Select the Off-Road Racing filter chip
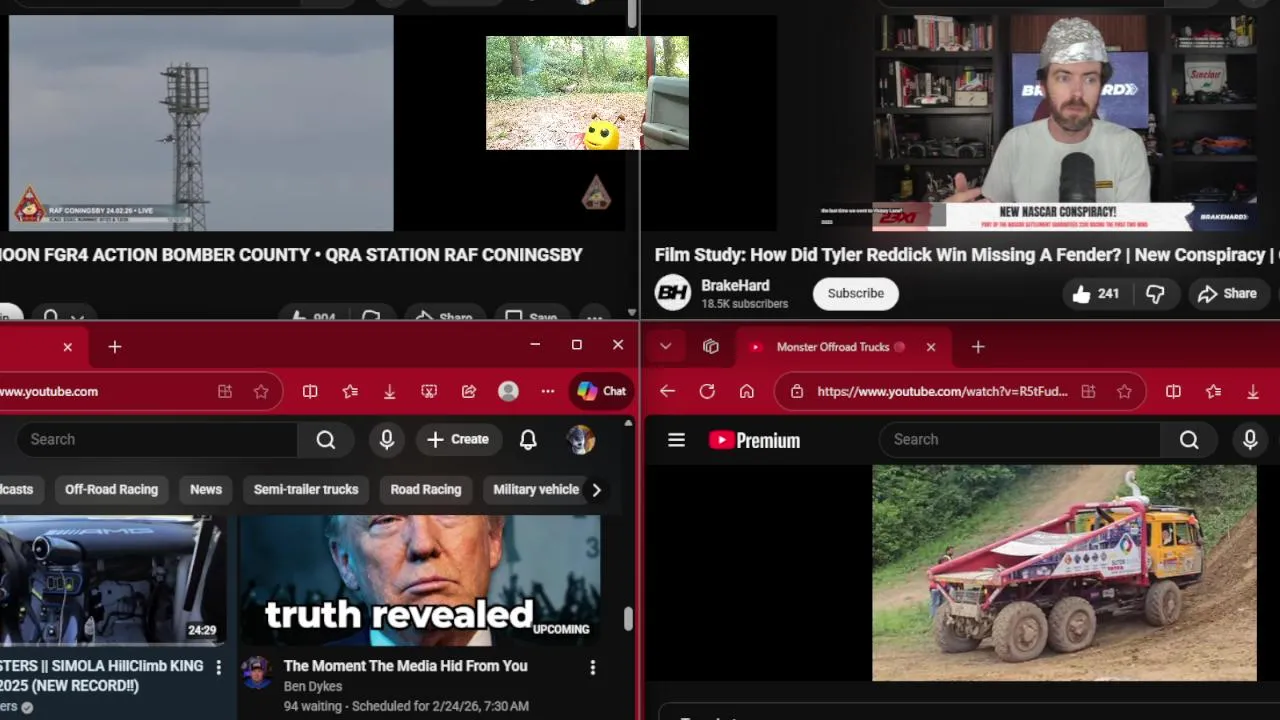1280x720 pixels. pos(111,489)
